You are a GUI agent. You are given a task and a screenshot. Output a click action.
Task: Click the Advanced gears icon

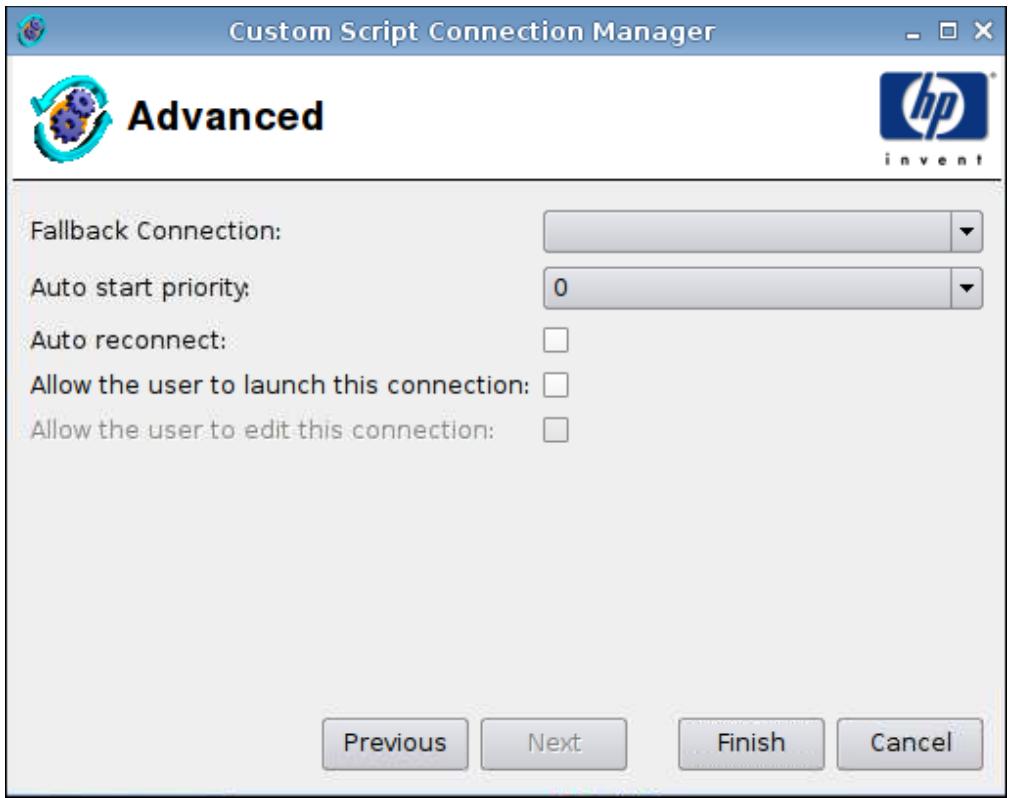71,118
